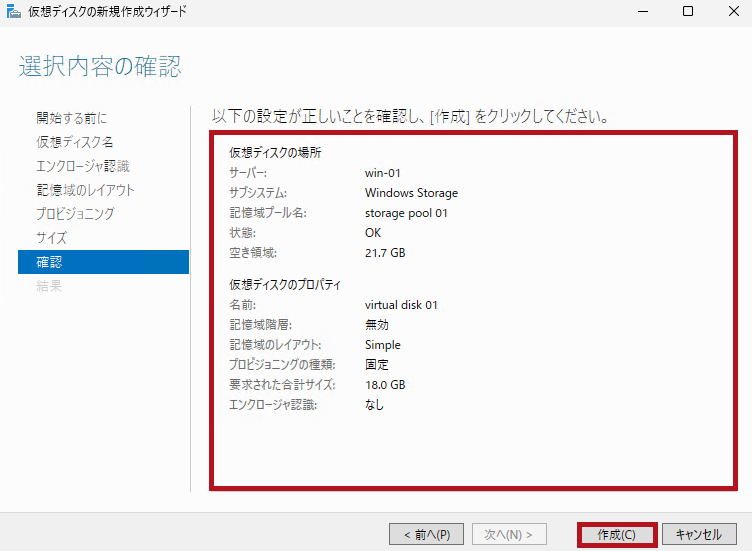This screenshot has width=752, height=551.
Task: Click the greyed-out 結果 step
Action: tap(50, 286)
